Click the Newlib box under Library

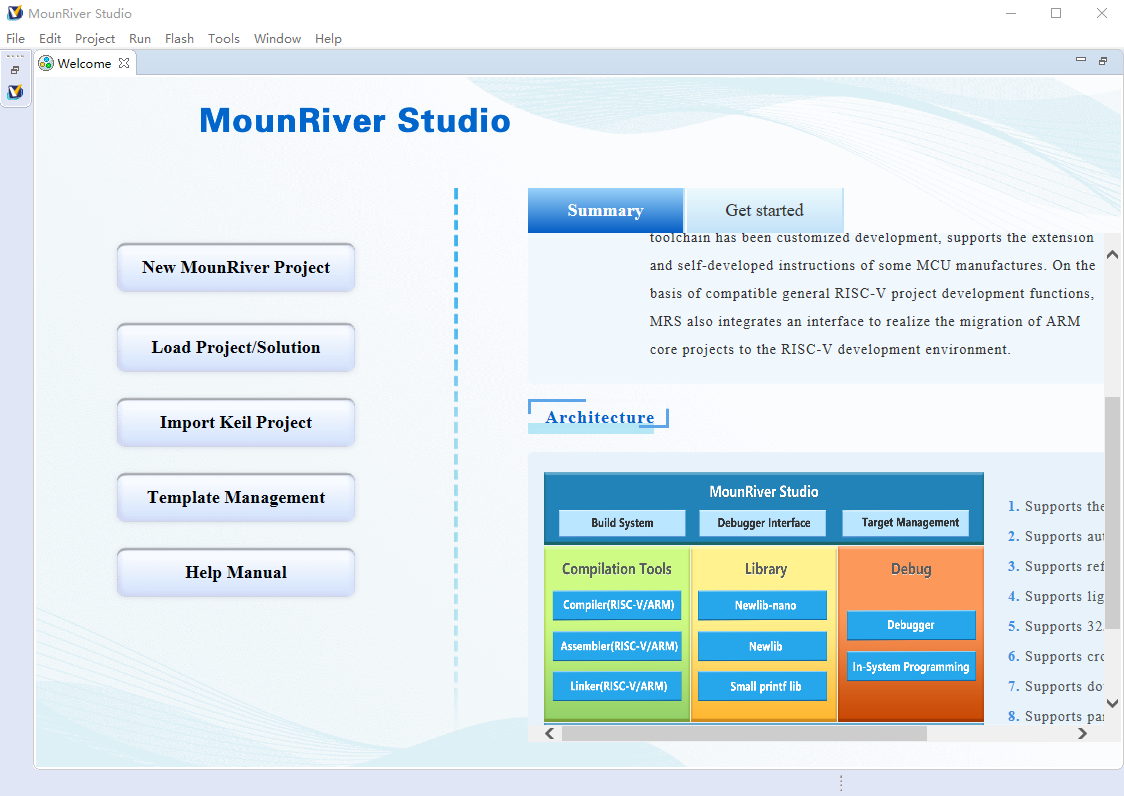click(765, 646)
